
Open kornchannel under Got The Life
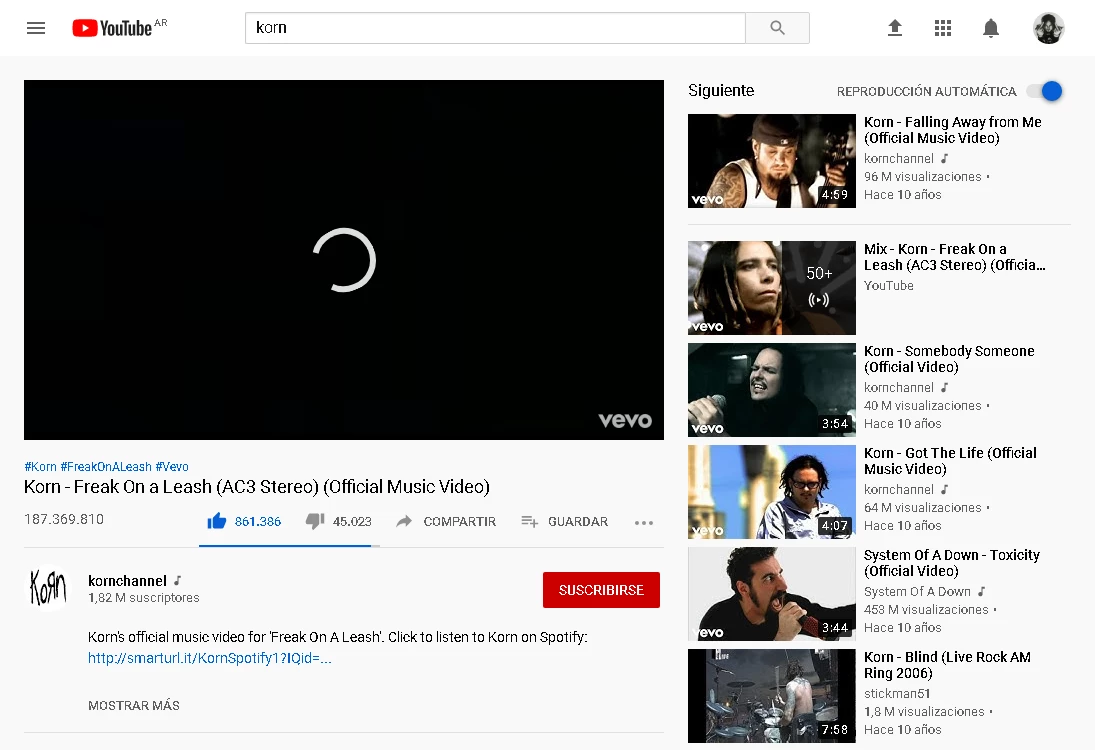click(x=898, y=489)
